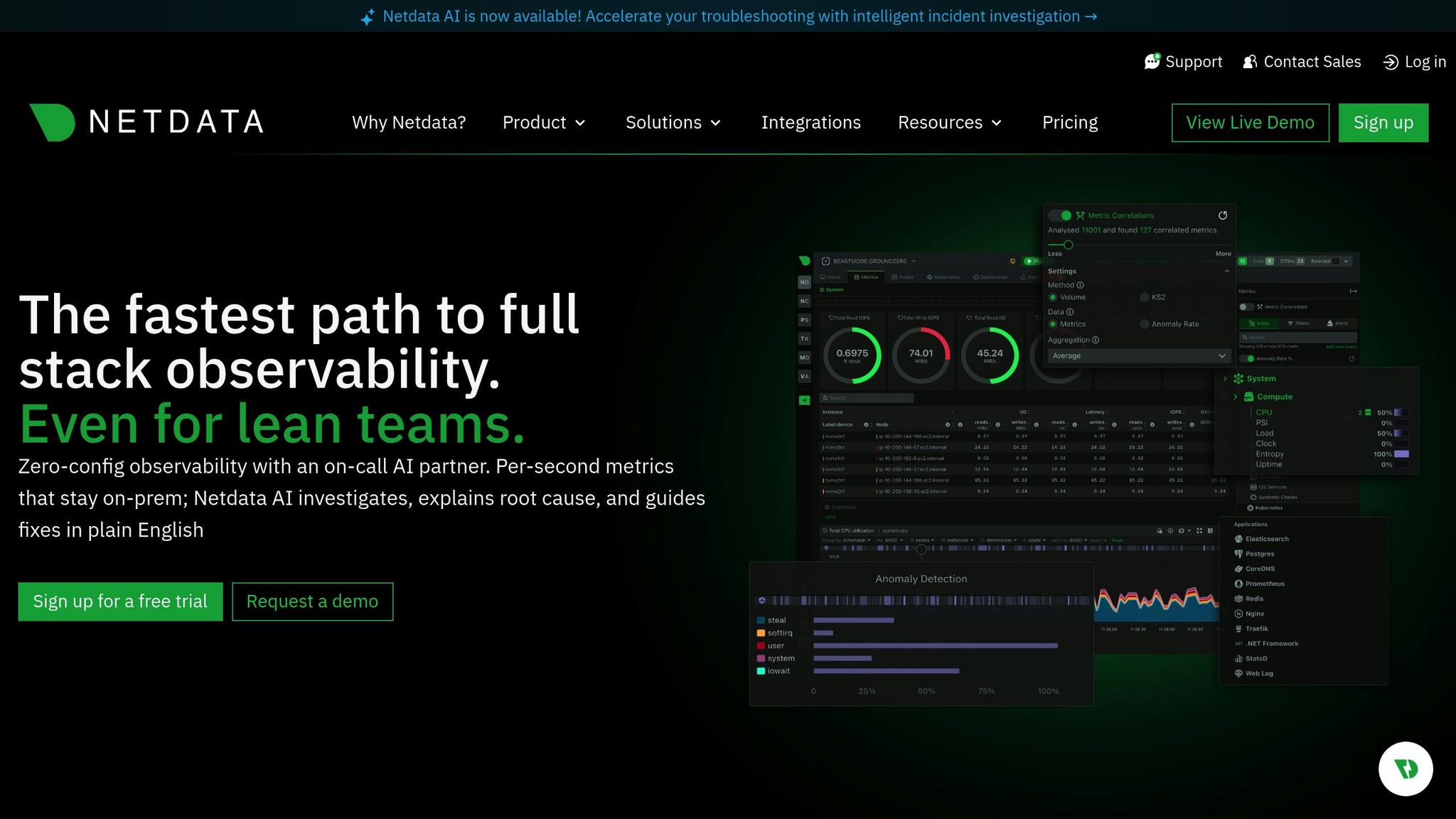Image resolution: width=1456 pixels, height=819 pixels.
Task: Switch to the Metrics tab in the dashboard
Action: point(866,277)
